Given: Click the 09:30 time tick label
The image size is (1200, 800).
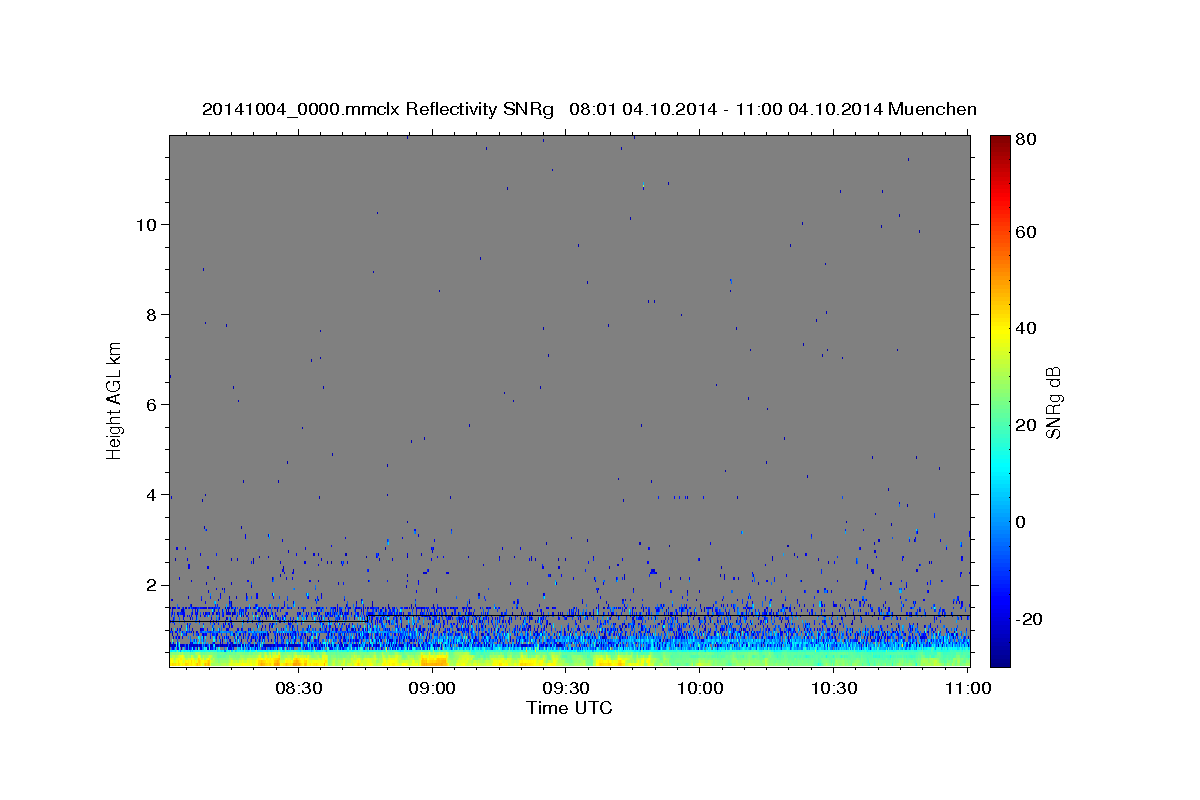Looking at the screenshot, I should [x=566, y=689].
